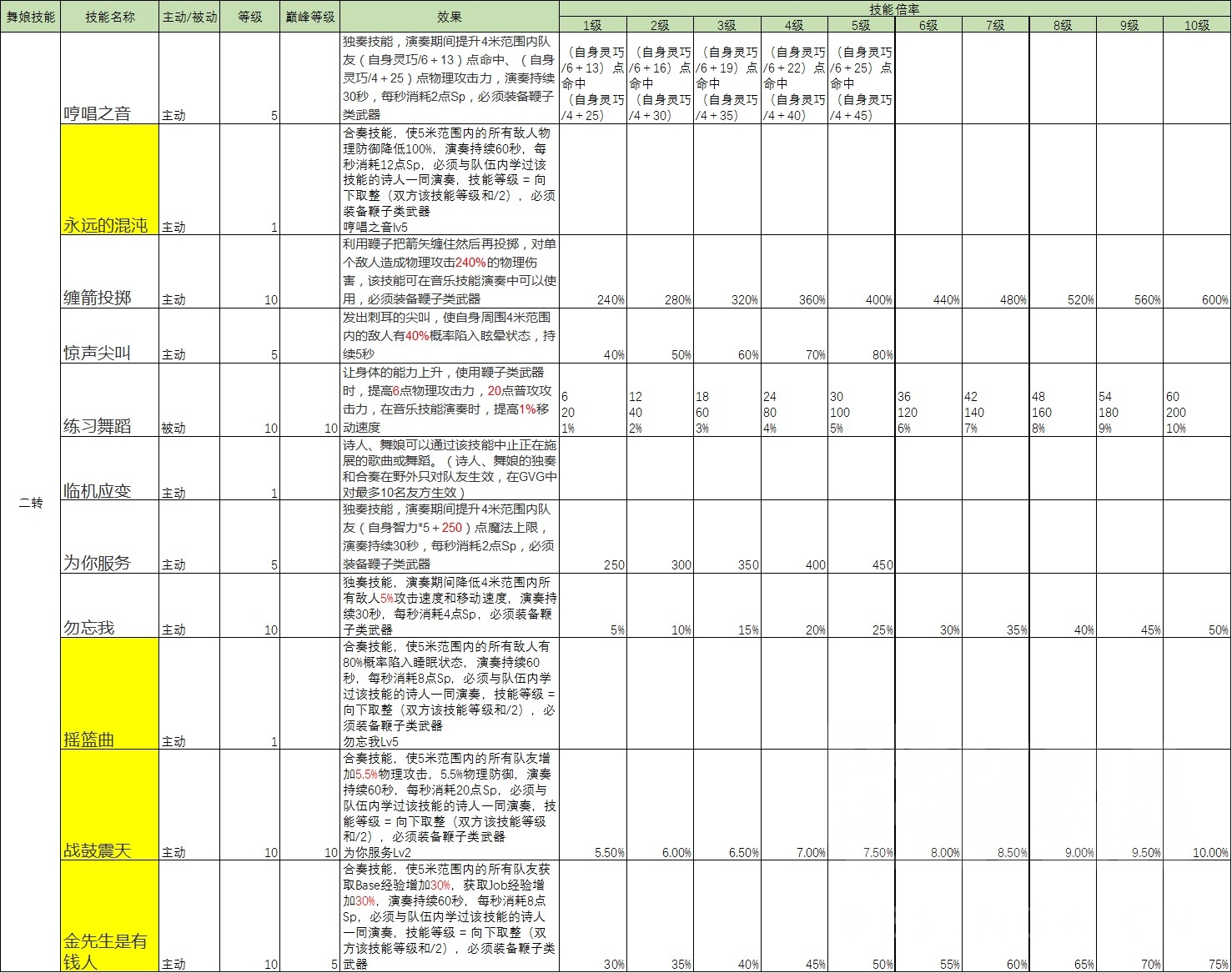Click 240% value in 缠箭投掷 row

coord(592,272)
